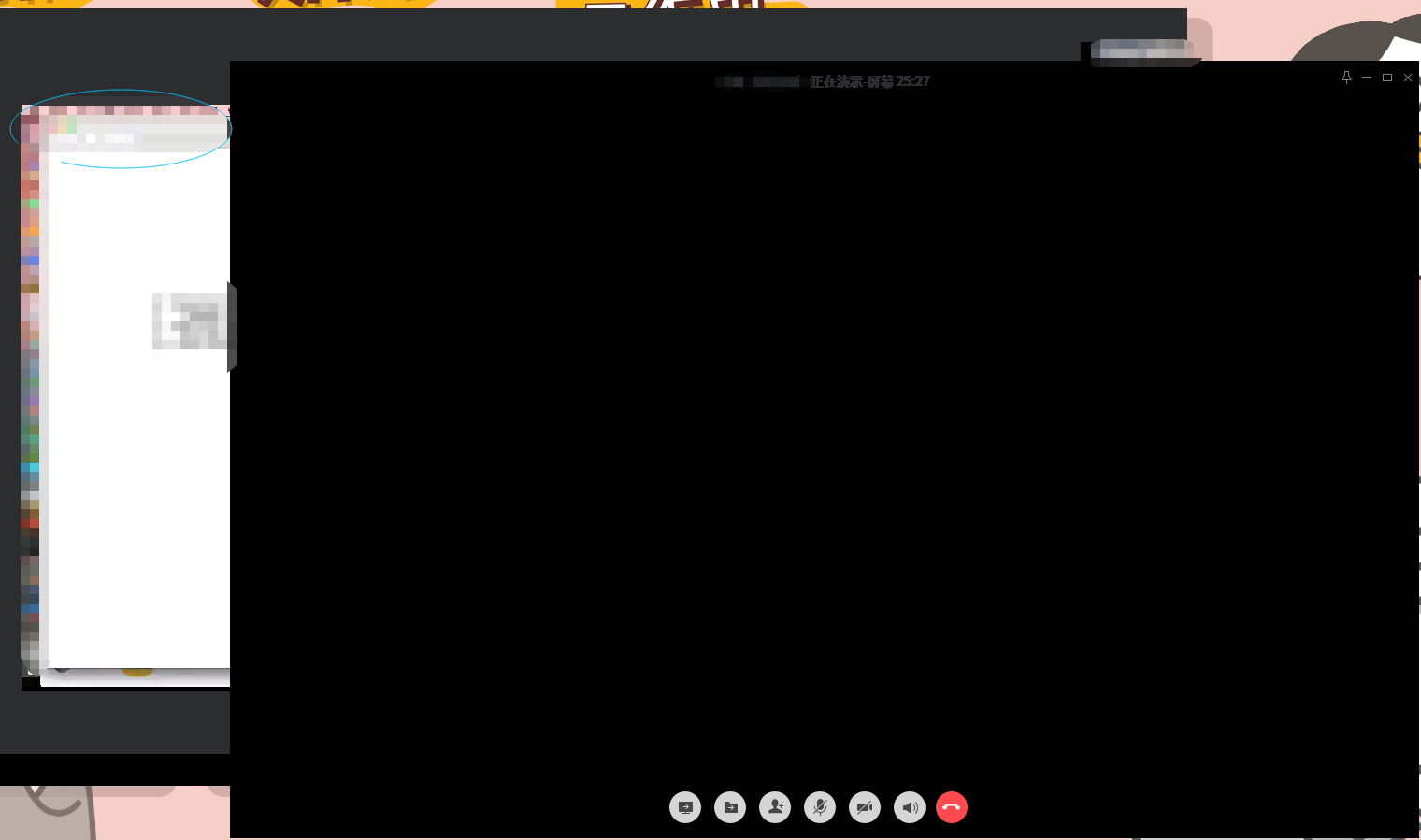Image resolution: width=1421 pixels, height=840 pixels.
Task: Minimize the screen-sharing call window
Action: 1367,78
